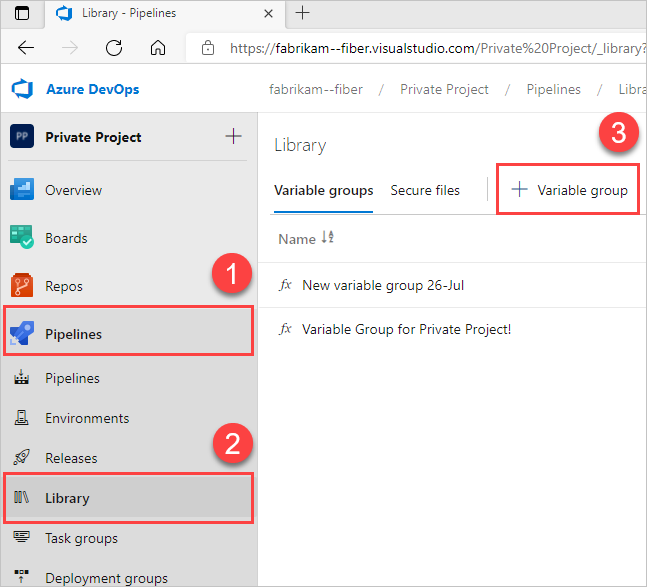Click the Pipelines hub rocket icon
Viewport: 647px width, 587px height.
[x=22, y=332]
